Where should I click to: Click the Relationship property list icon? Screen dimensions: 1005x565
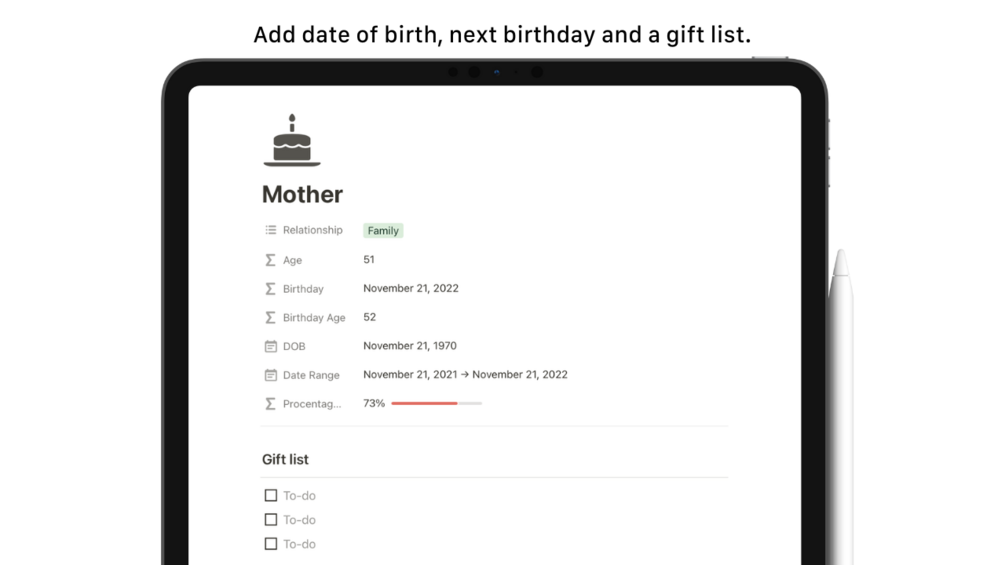[x=270, y=230]
